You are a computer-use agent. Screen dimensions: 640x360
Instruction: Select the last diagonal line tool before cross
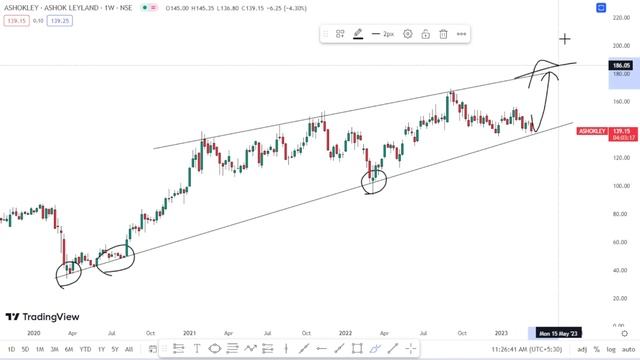[393, 348]
